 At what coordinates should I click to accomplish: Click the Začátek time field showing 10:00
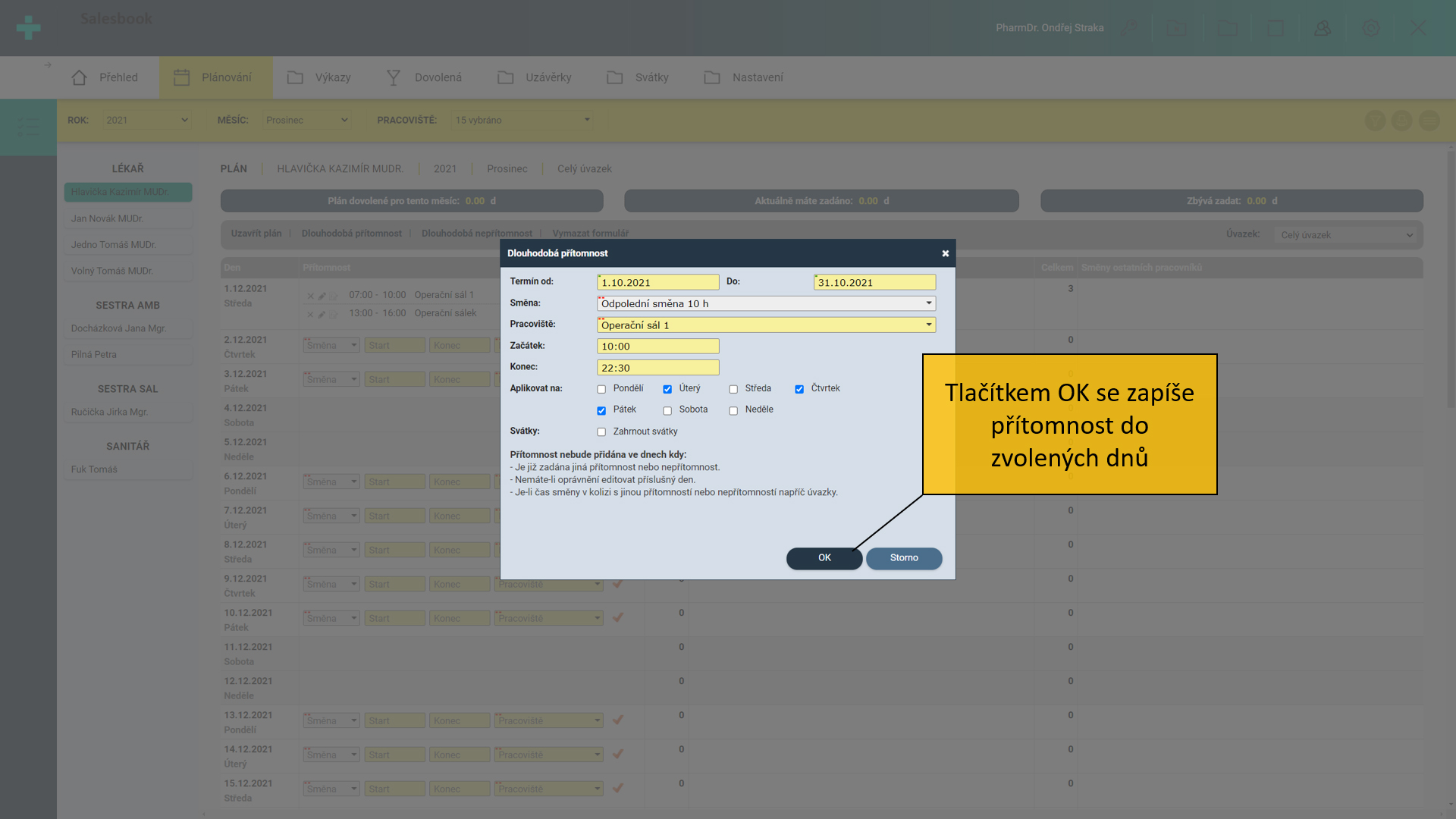657,347
